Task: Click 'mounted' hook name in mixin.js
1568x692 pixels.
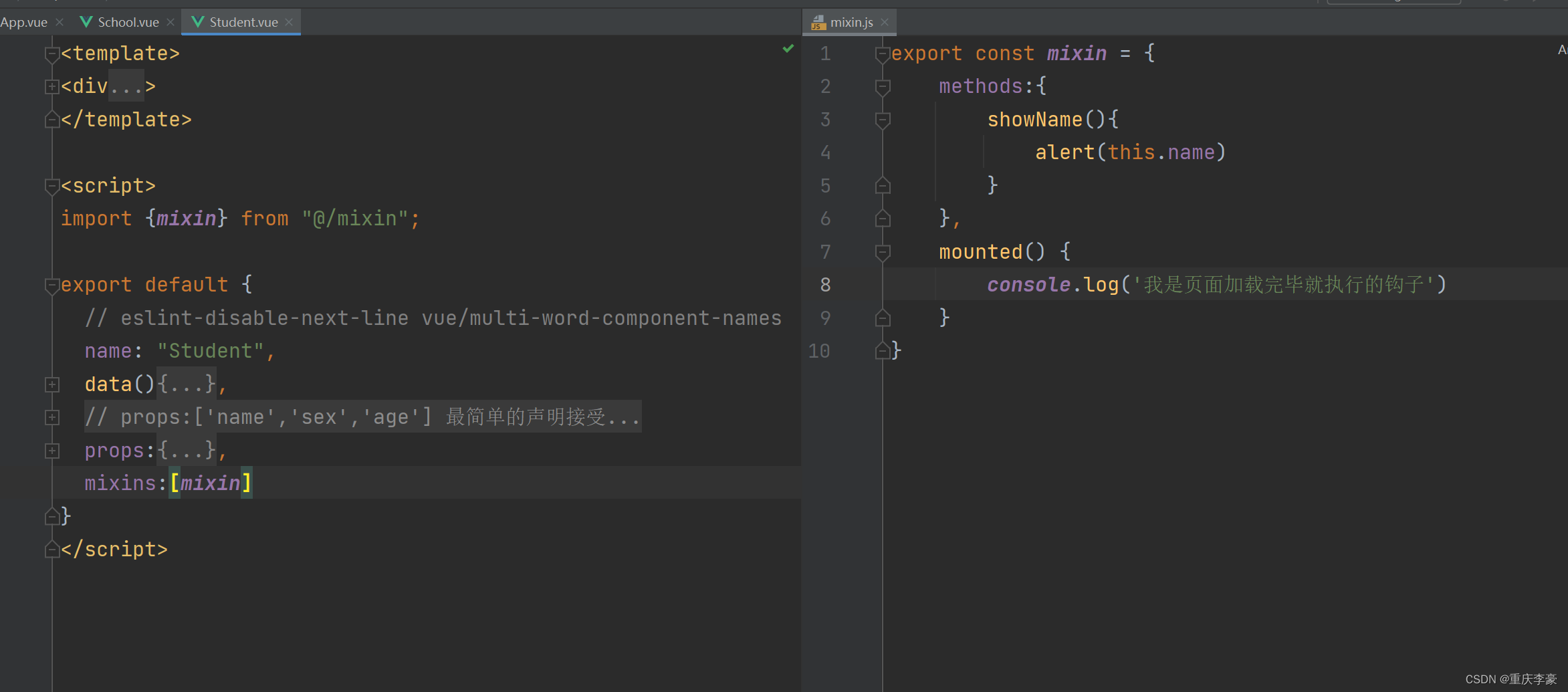Action: click(x=981, y=252)
